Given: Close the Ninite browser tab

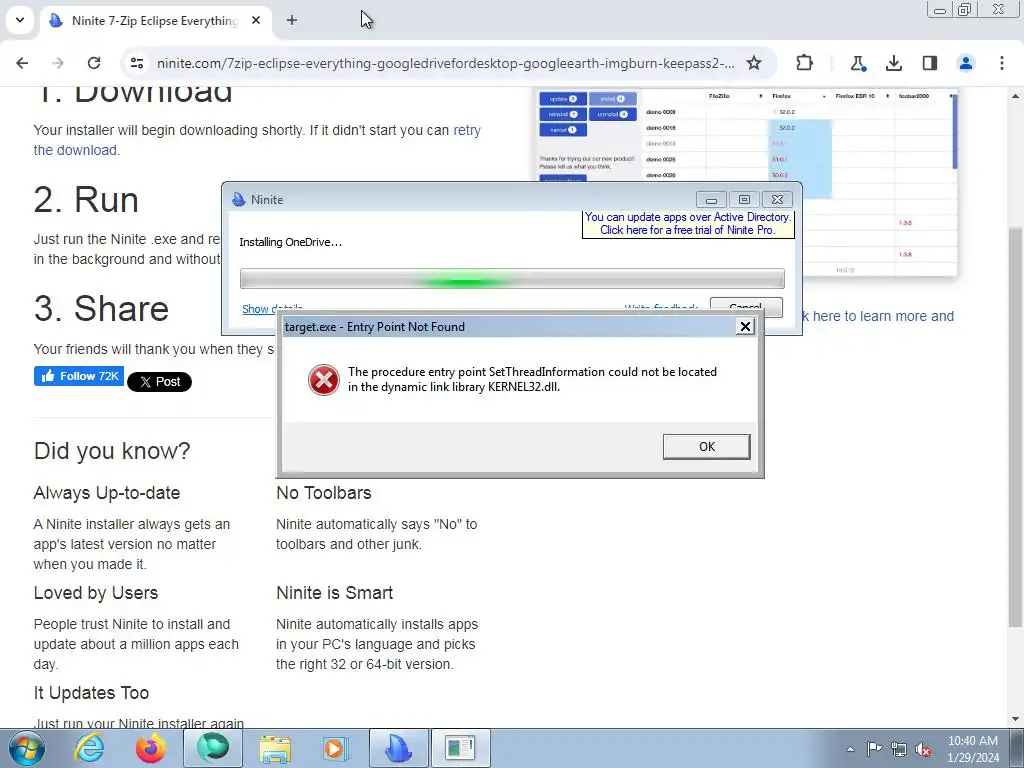Looking at the screenshot, I should click(256, 20).
